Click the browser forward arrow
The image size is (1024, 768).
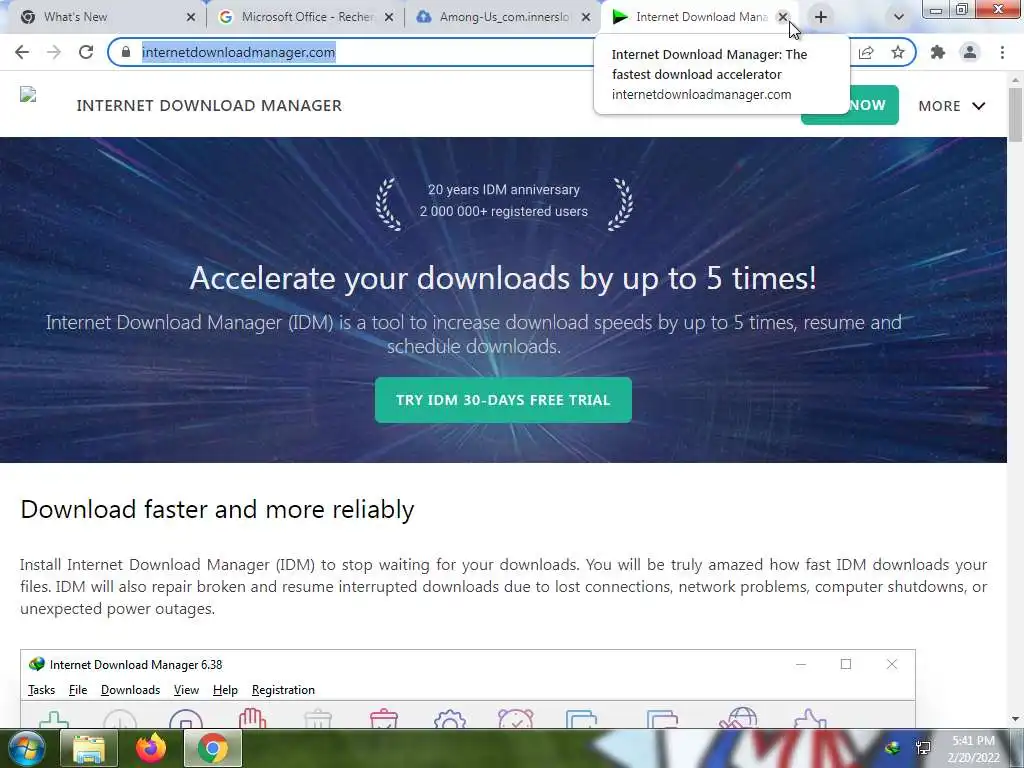click(x=54, y=52)
